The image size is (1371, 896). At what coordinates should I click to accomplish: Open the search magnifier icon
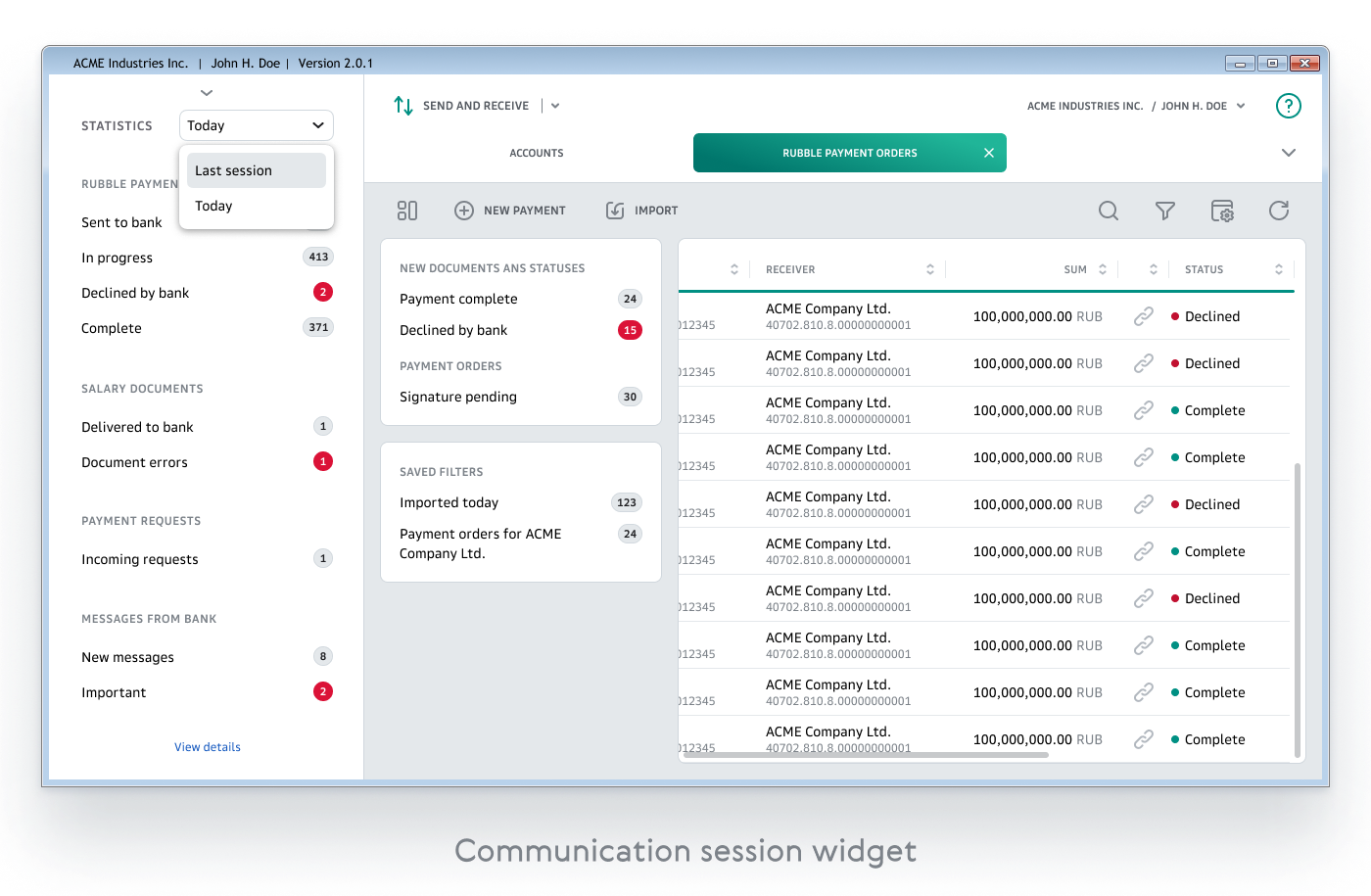click(x=1108, y=211)
